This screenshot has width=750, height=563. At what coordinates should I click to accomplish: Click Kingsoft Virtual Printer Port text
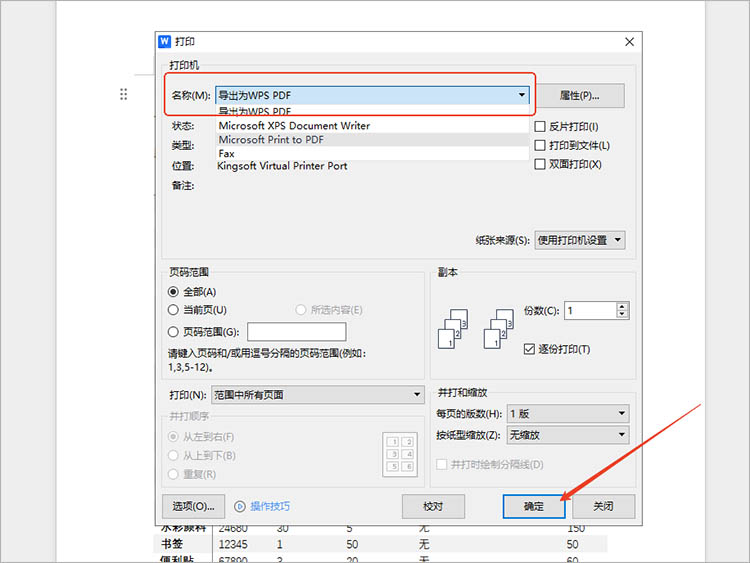click(282, 166)
